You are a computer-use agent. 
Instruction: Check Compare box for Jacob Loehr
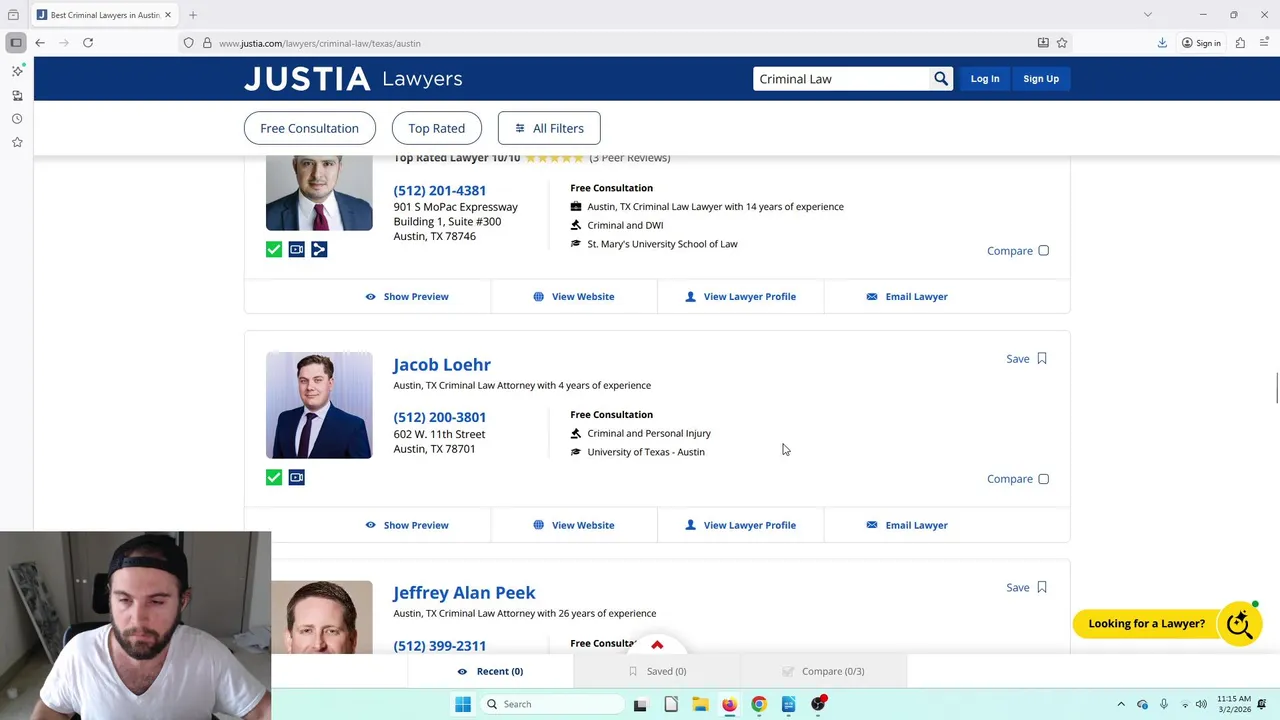pos(1043,479)
